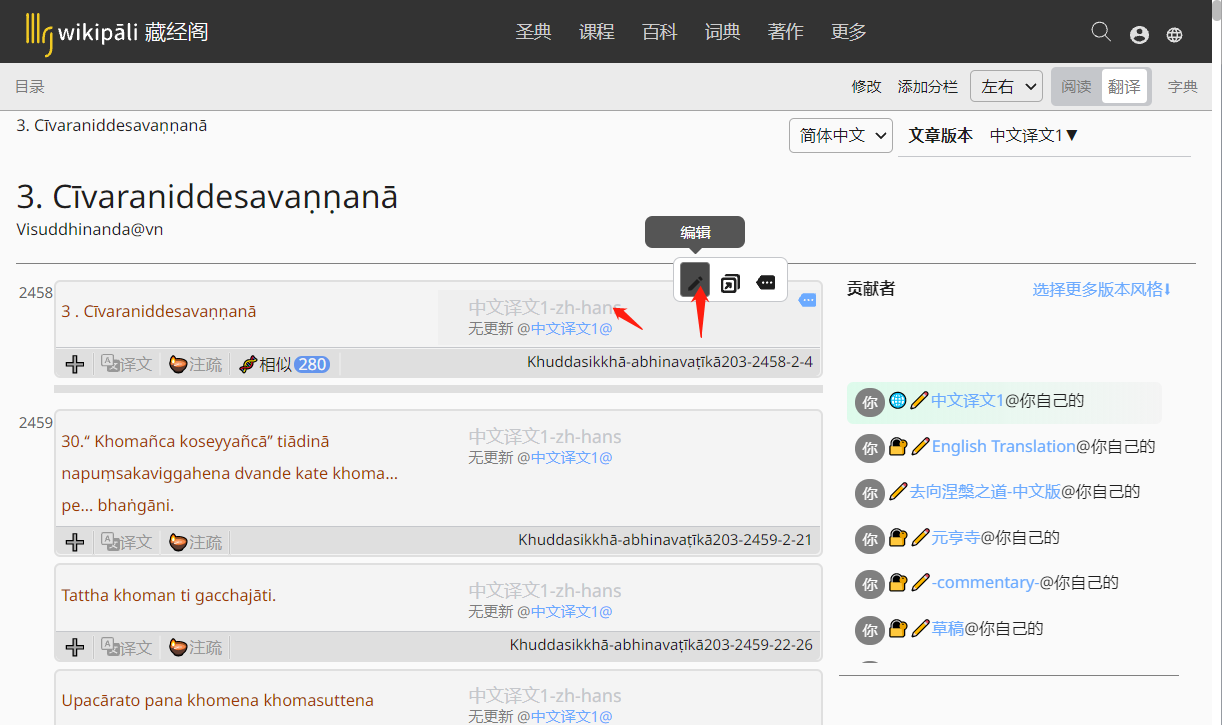Open 课程 menu in top navigation
Viewport: 1222px width, 725px height.
point(597,32)
